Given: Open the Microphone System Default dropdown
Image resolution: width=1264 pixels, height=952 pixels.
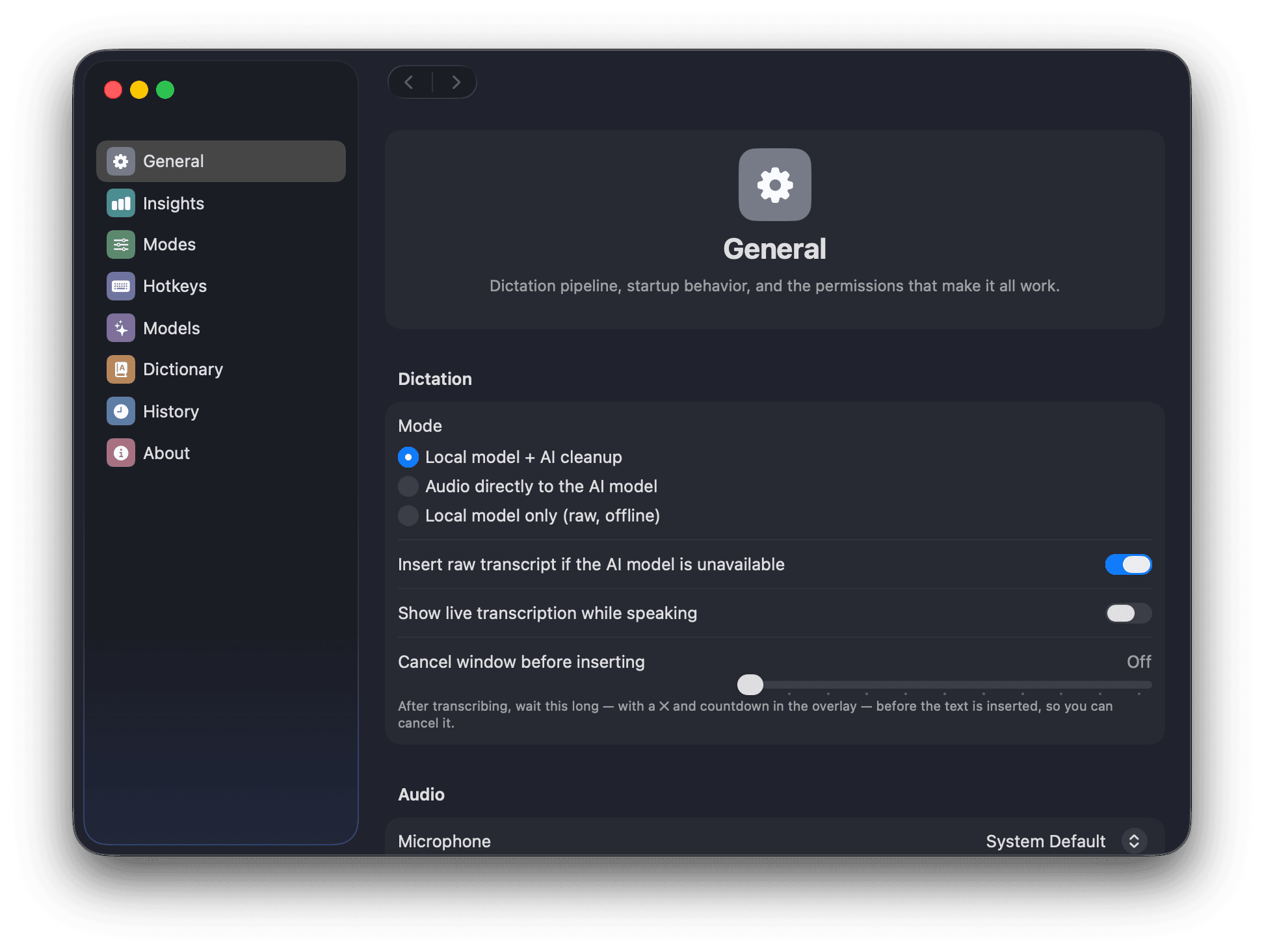Looking at the screenshot, I should 1066,841.
